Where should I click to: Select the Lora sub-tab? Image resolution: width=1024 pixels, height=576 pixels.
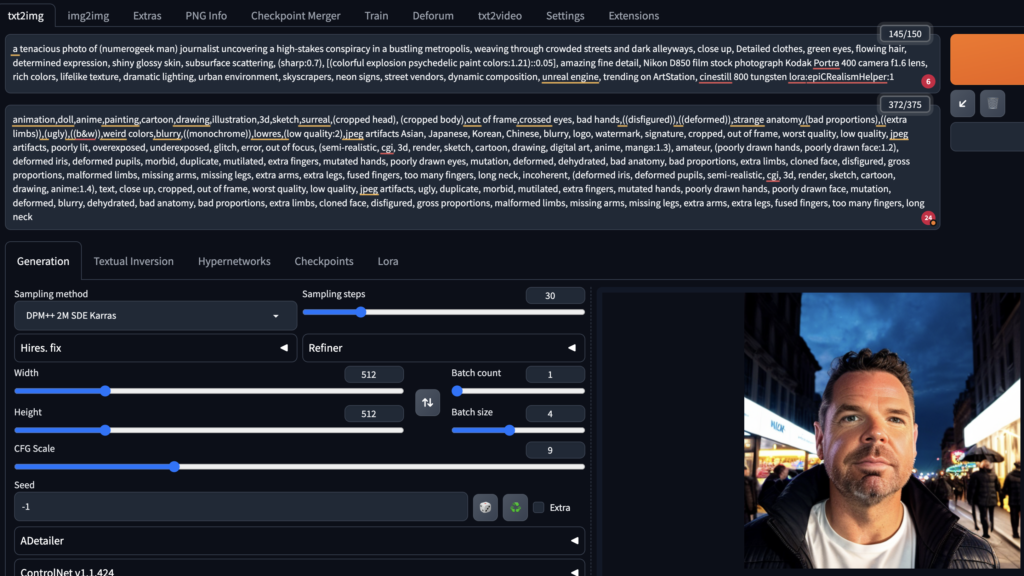388,261
